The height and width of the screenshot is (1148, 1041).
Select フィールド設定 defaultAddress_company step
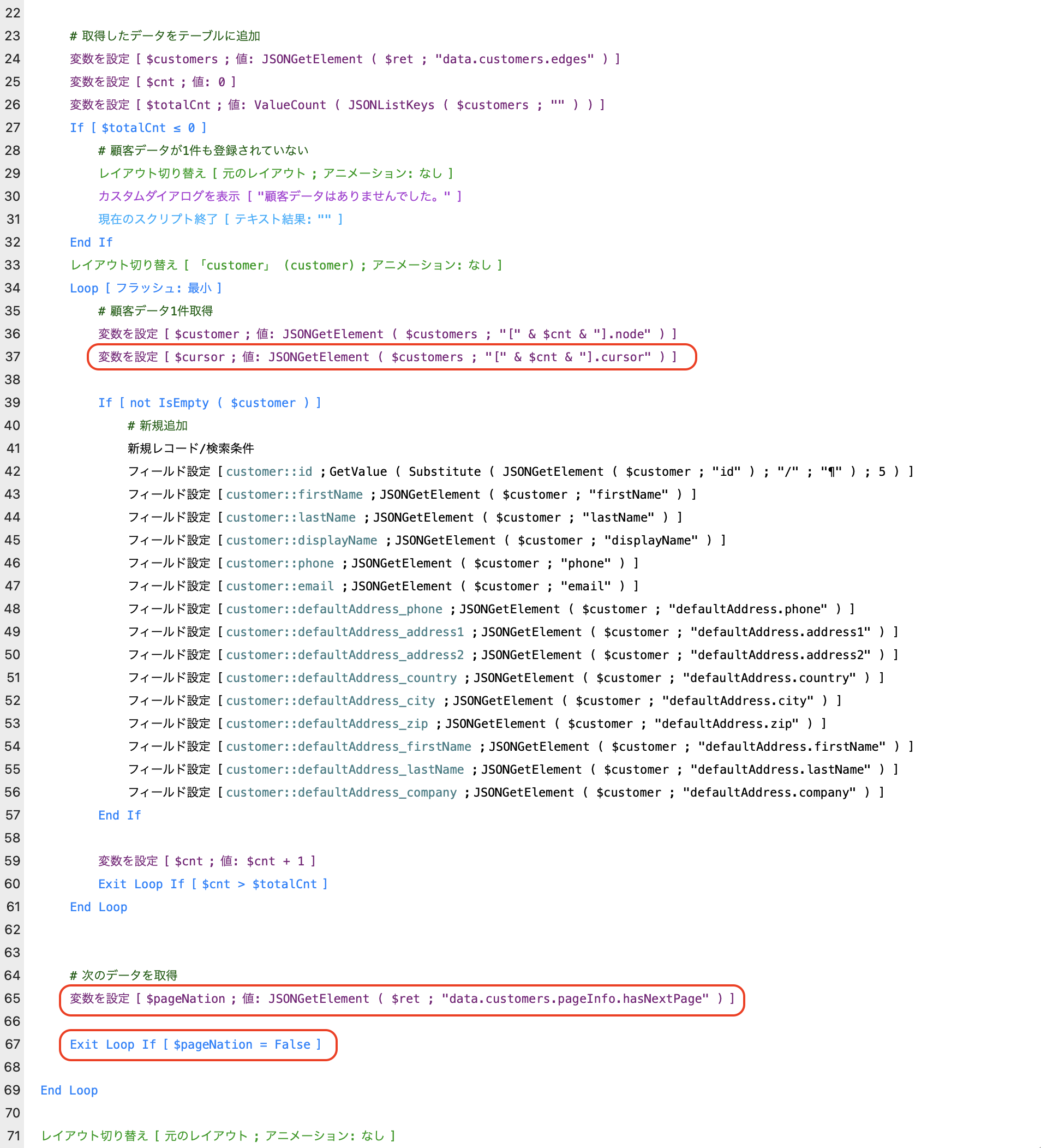coord(506,792)
